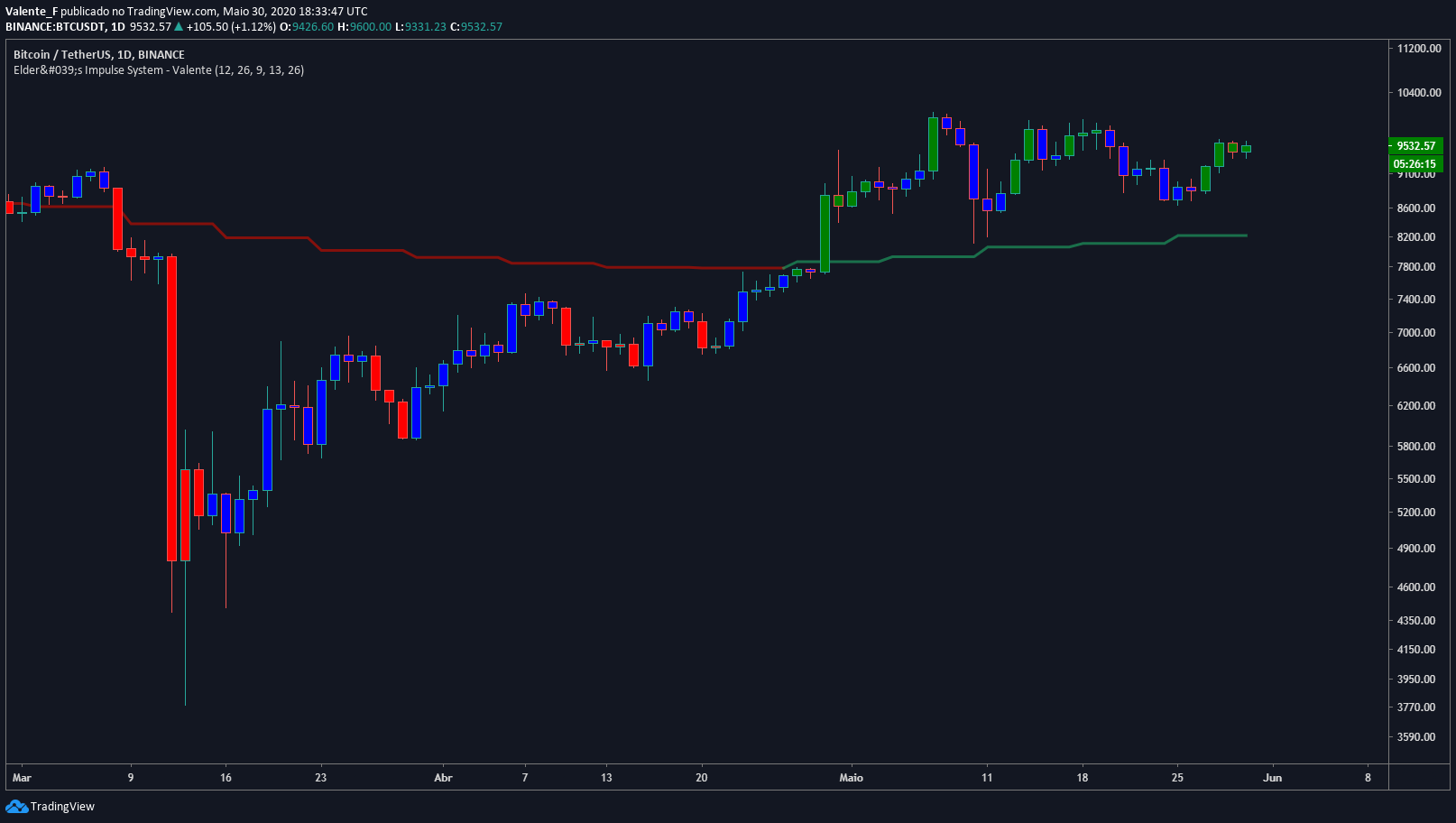The image size is (1456, 823).
Task: Click the 7800.00 price axis label
Action: pos(1416,267)
